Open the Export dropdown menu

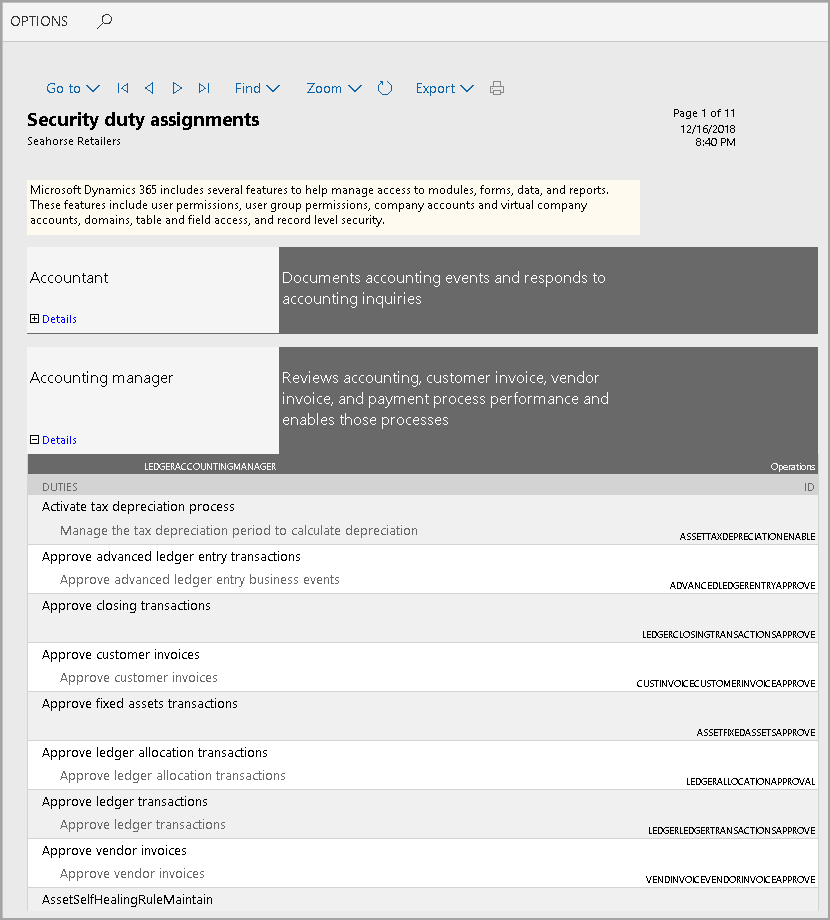445,88
